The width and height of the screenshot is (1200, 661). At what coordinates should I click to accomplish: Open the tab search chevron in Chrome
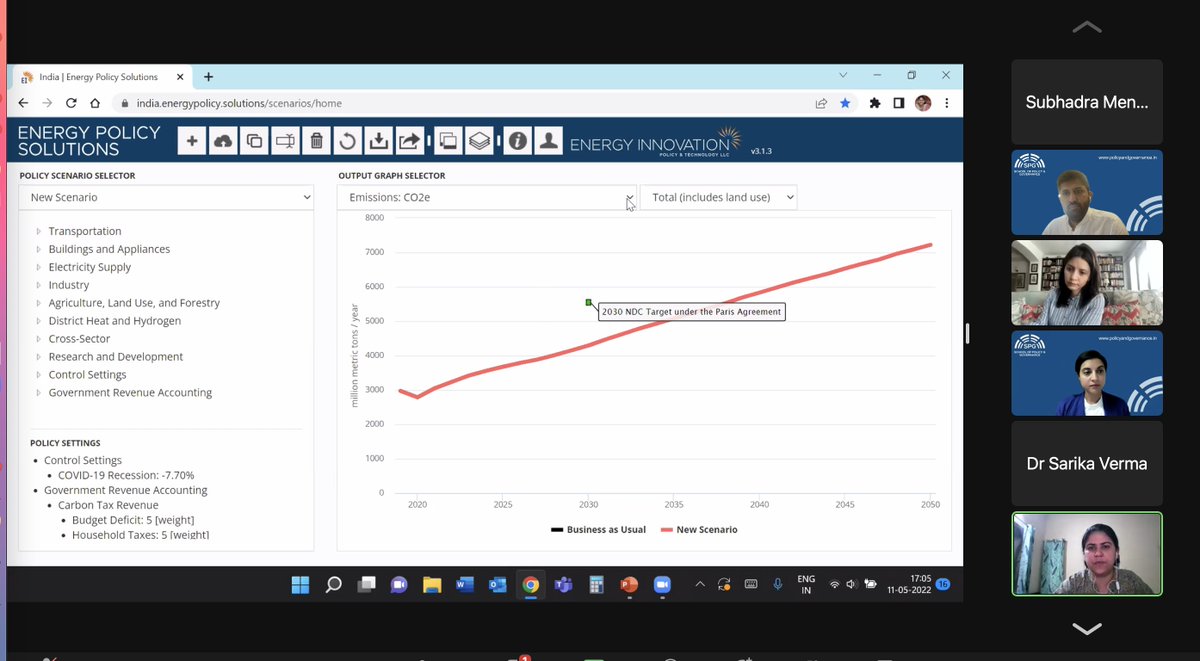pos(843,75)
